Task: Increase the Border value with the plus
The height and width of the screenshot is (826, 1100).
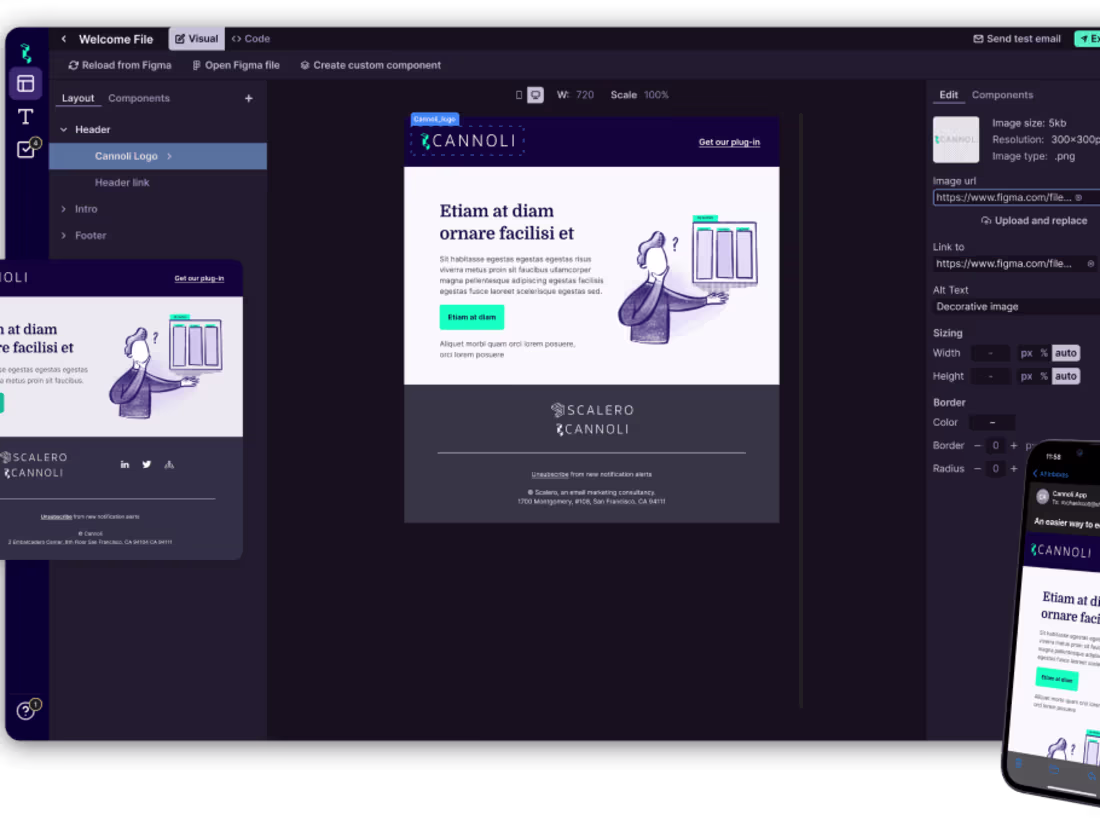Action: point(1014,446)
